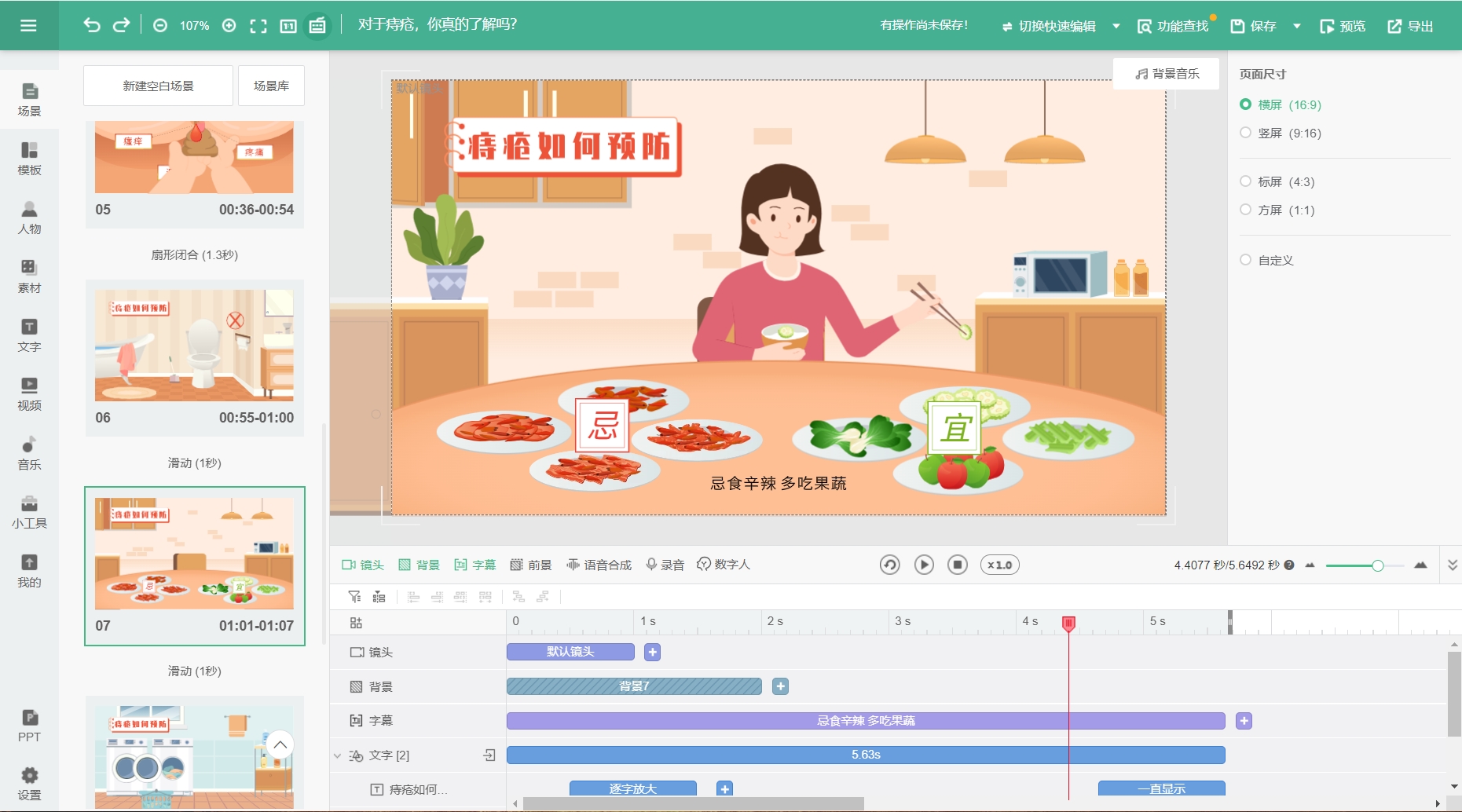Click the 文字 group enter icon
1462x812 pixels.
pos(489,755)
